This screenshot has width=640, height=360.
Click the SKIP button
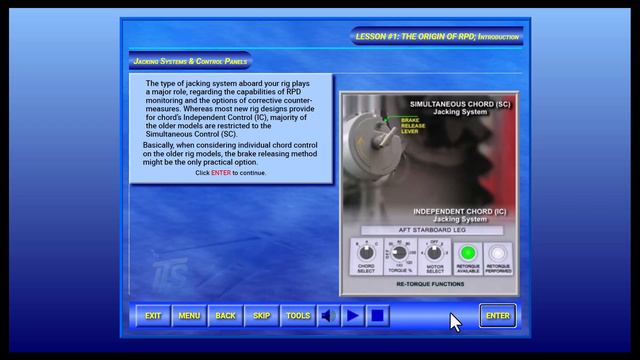click(261, 316)
